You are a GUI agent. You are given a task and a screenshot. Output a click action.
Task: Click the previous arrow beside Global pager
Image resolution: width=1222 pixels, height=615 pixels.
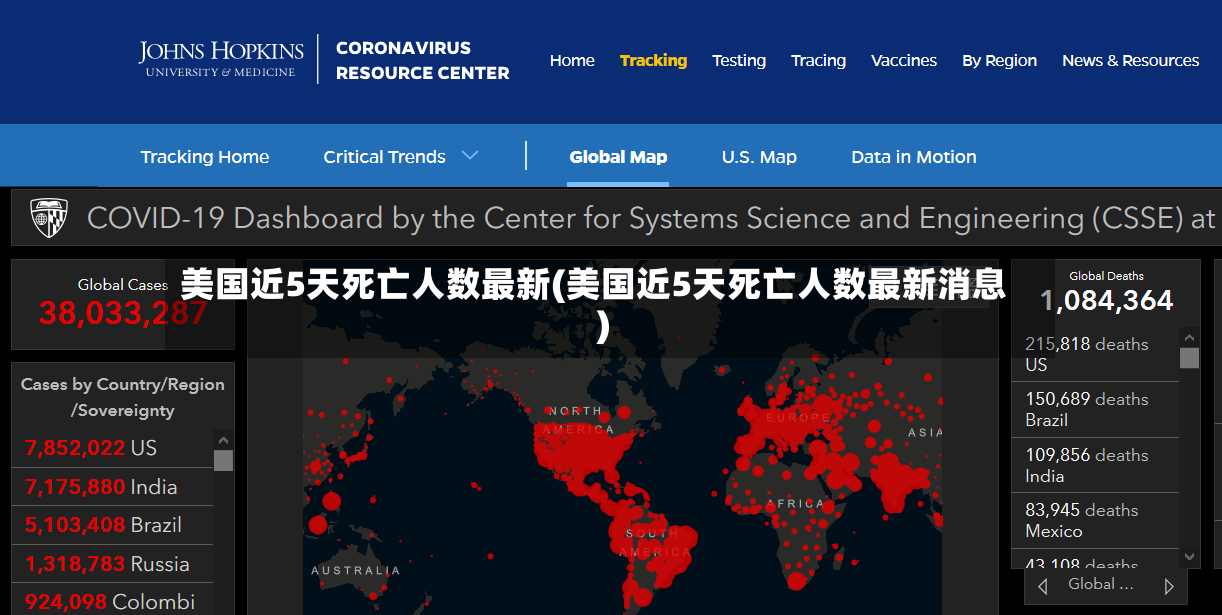tap(1043, 586)
